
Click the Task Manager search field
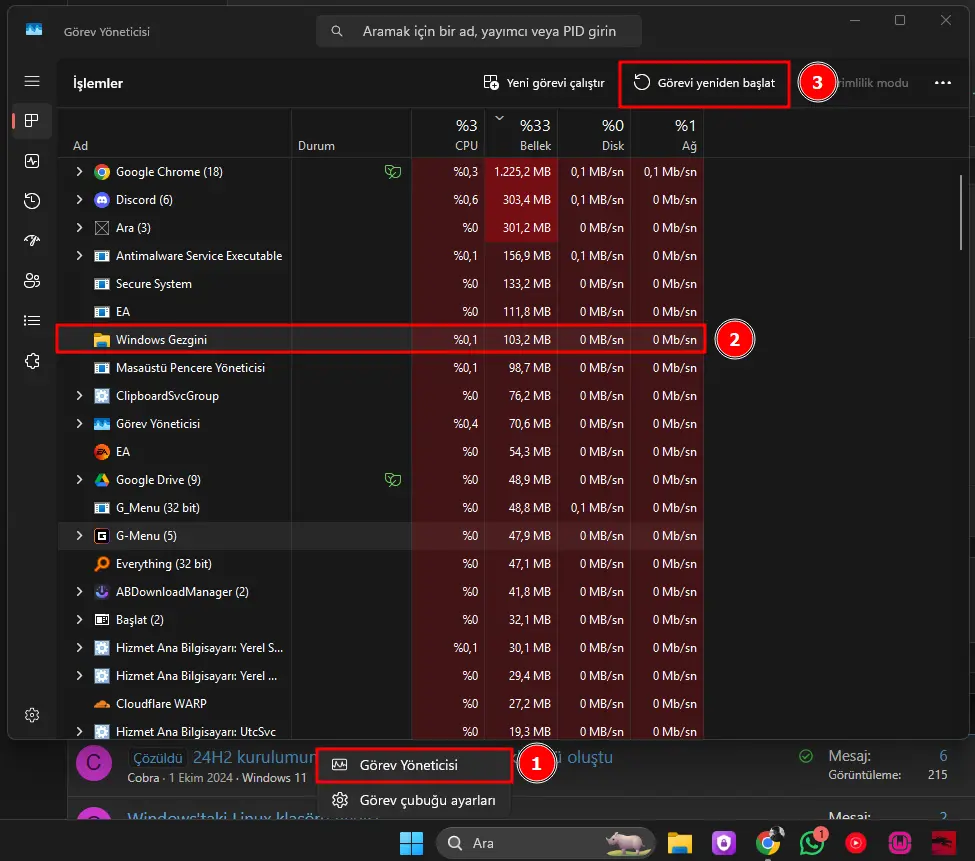tap(479, 31)
